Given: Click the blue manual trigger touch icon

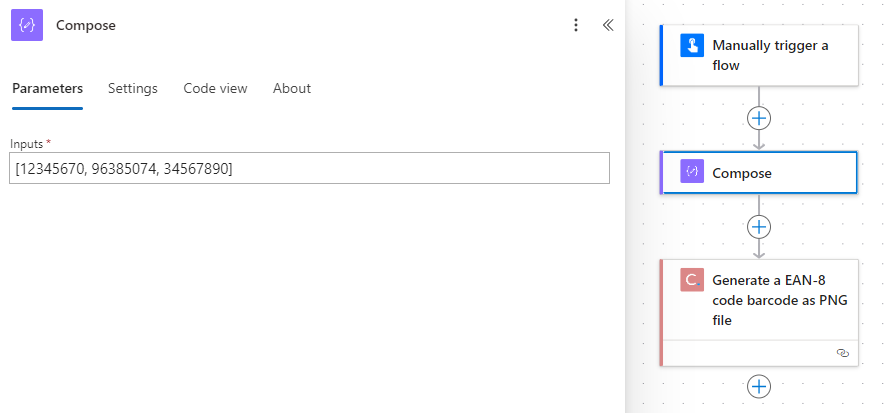Looking at the screenshot, I should tap(692, 46).
